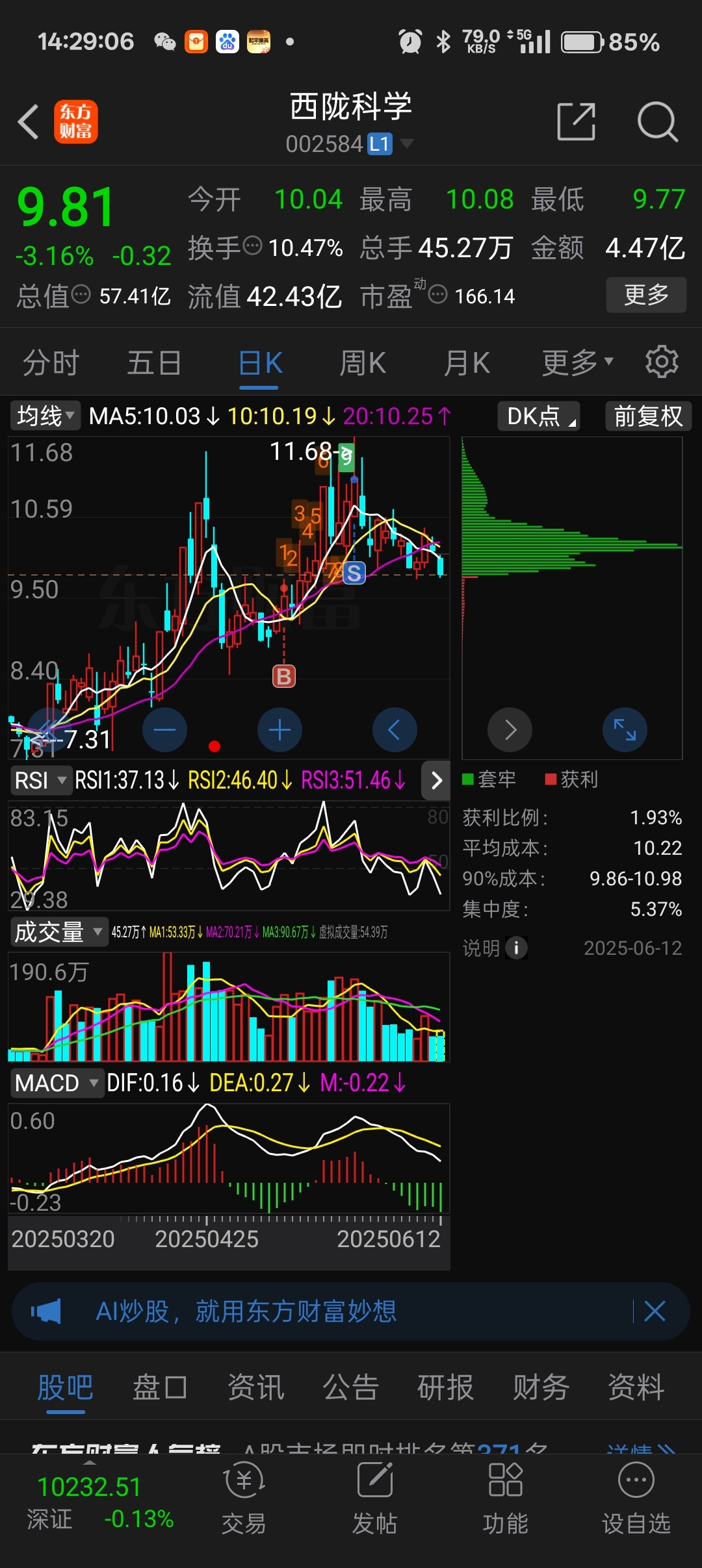The height and width of the screenshot is (1568, 702).
Task: Tap the 市盈 info circle icon
Action: (x=438, y=294)
